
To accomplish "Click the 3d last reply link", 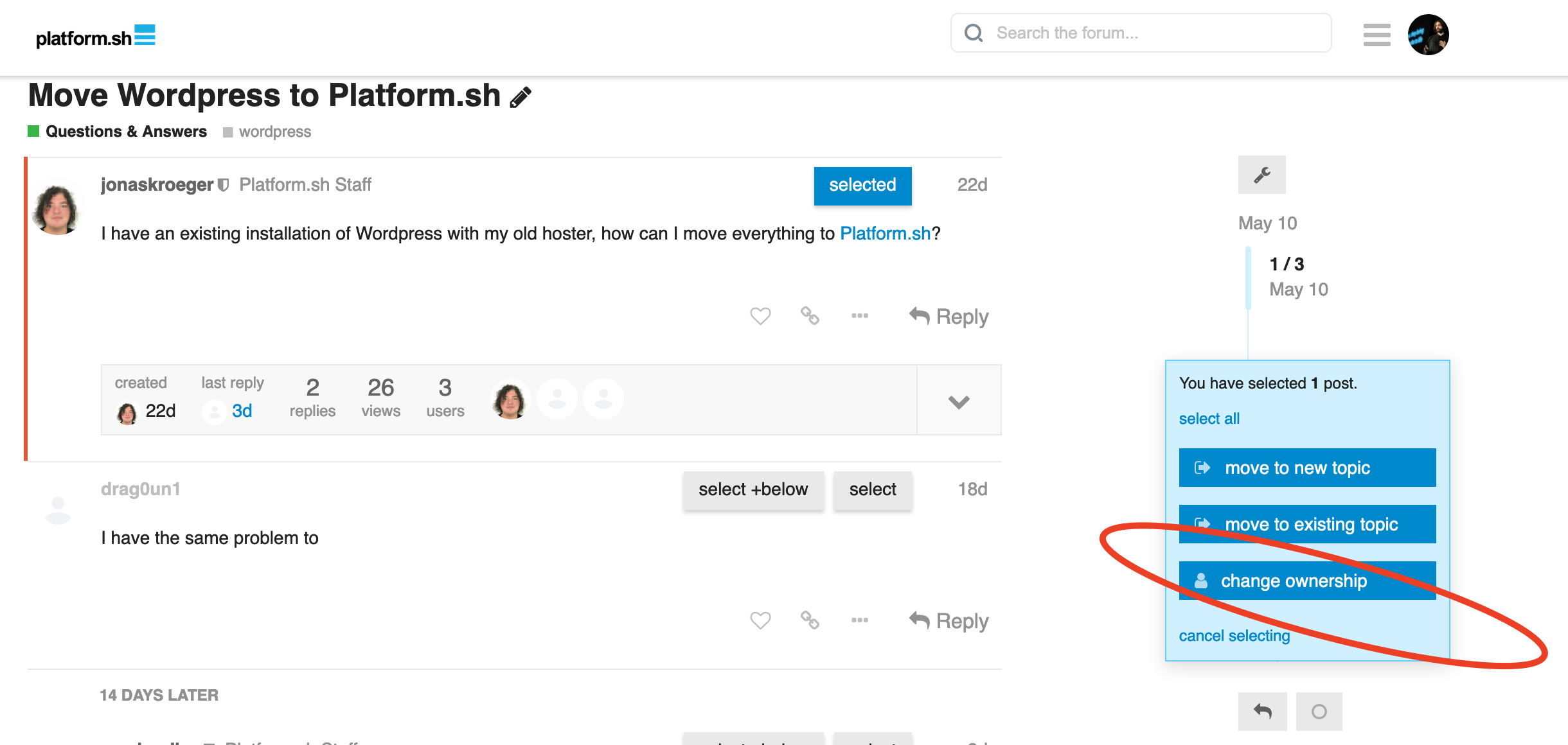I will [x=242, y=411].
